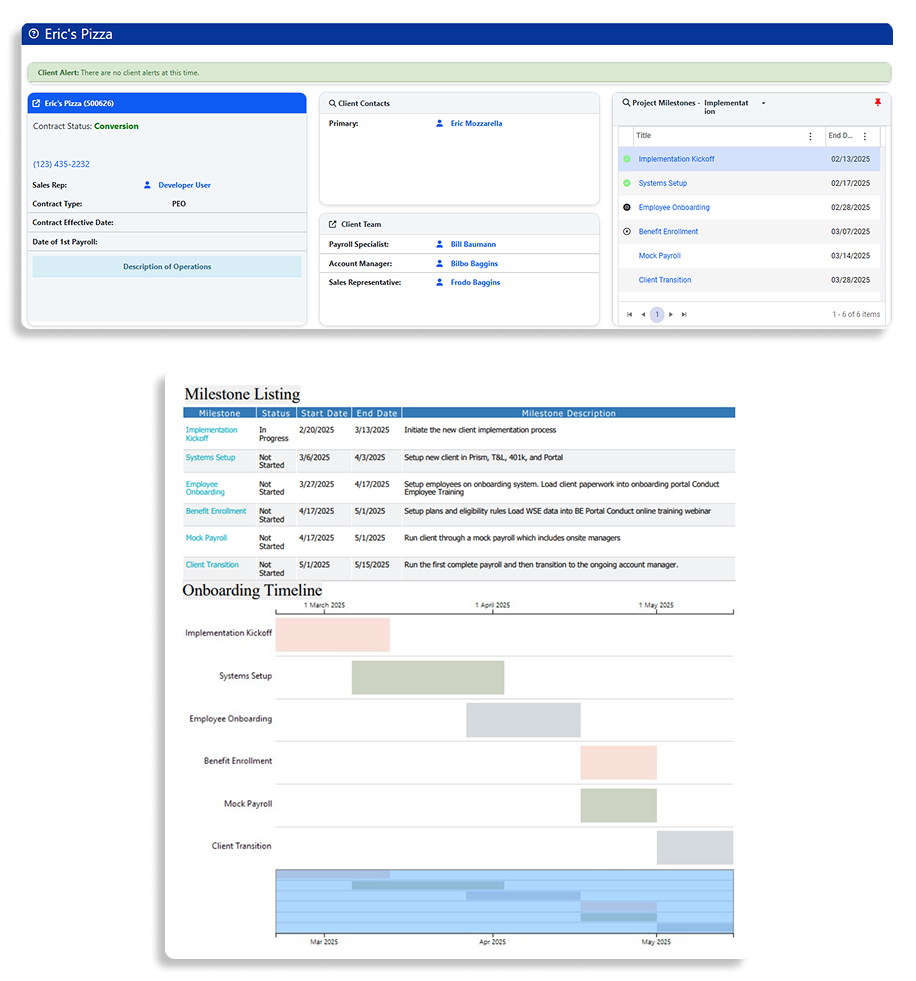Image resolution: width=916 pixels, height=981 pixels.
Task: Unpin the Project Milestones panel
Action: pyautogui.click(x=878, y=103)
